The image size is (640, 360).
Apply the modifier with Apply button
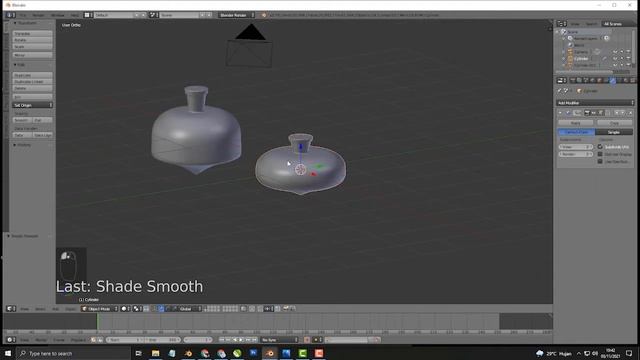576,122
